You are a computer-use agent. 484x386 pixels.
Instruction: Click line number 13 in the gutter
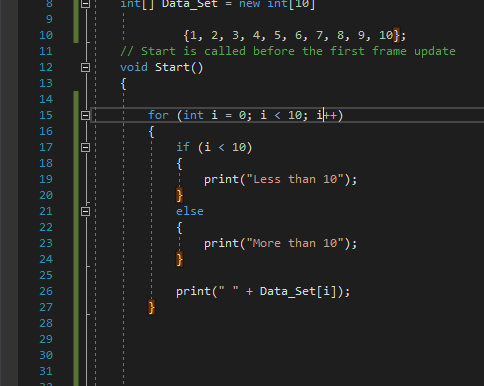pos(46,83)
